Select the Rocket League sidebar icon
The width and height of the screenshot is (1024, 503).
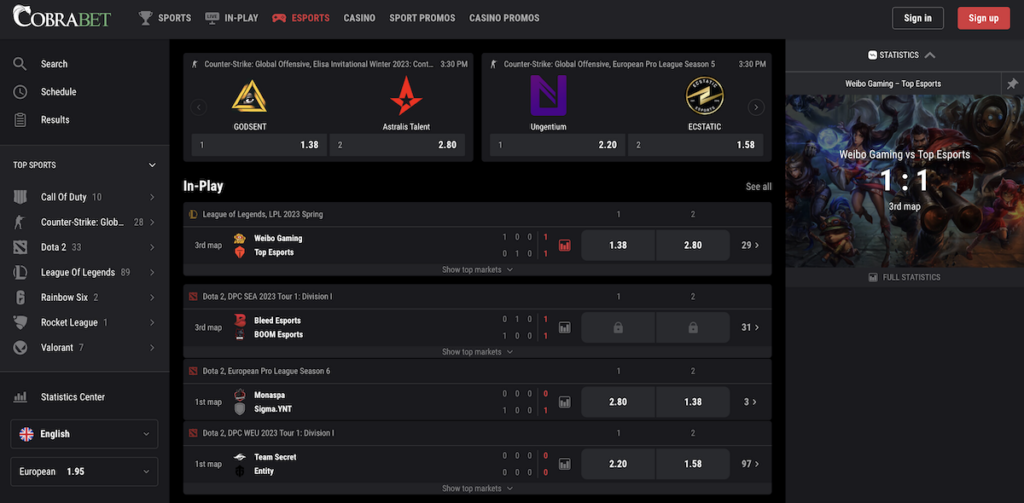(x=20, y=323)
